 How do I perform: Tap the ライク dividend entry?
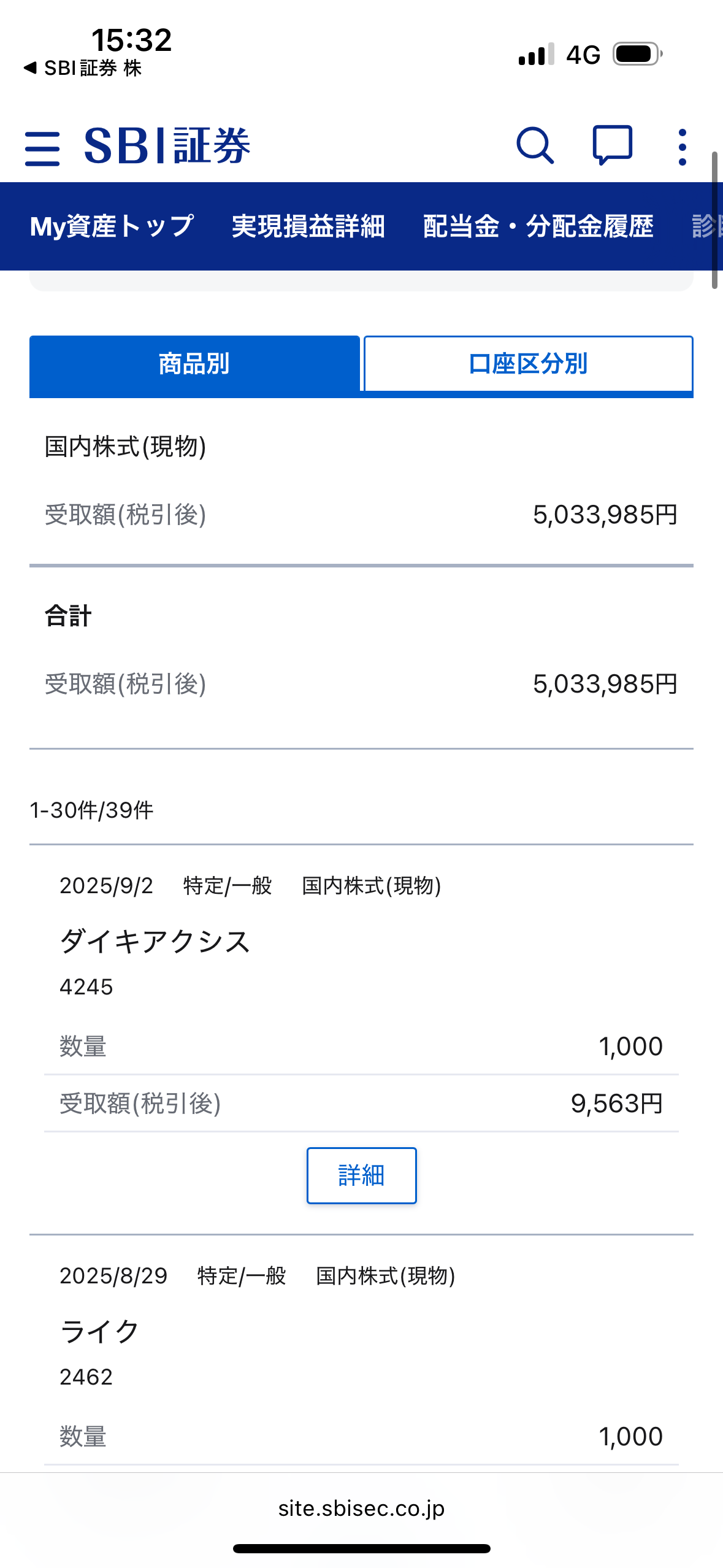tap(100, 1332)
